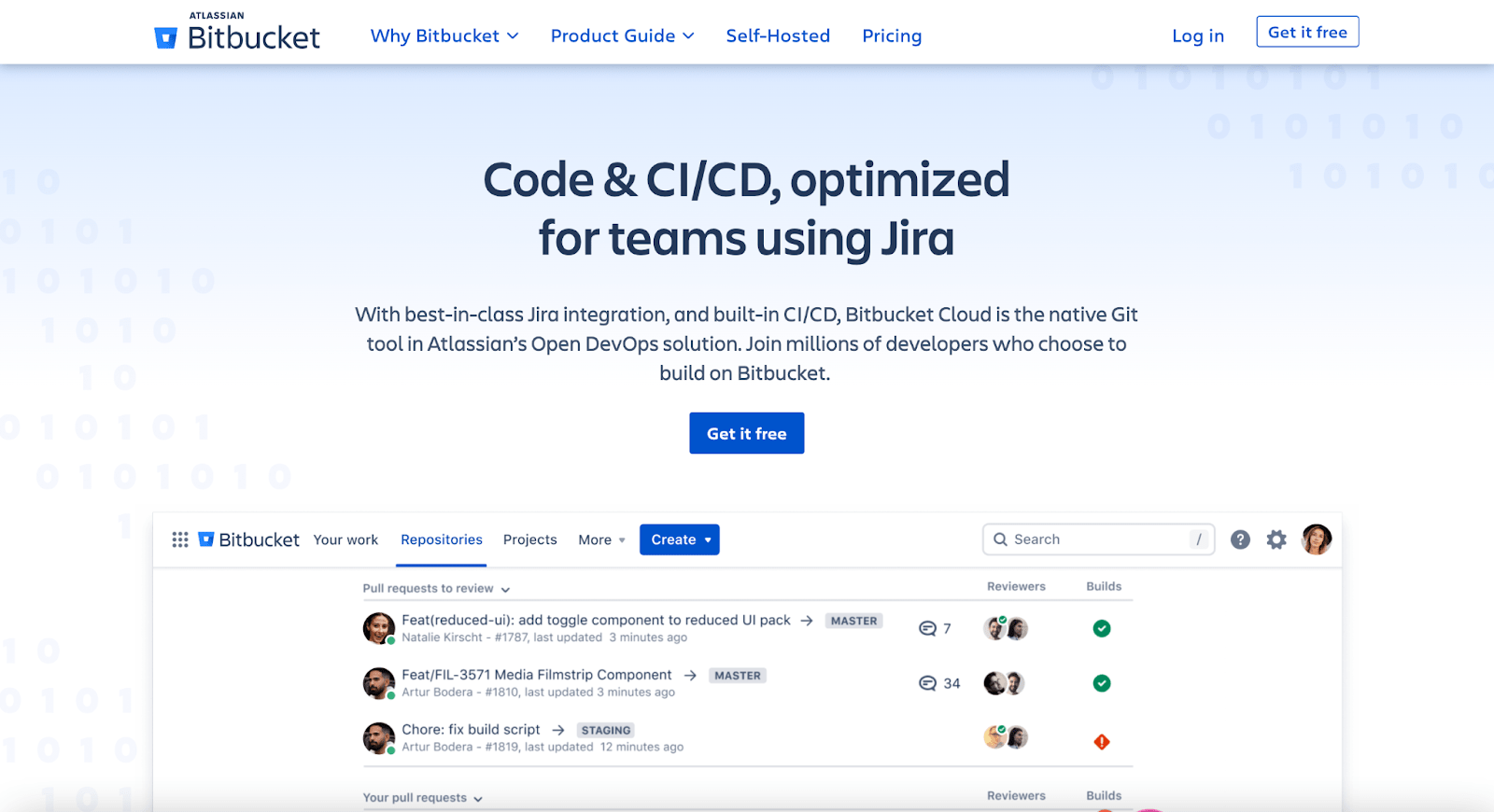Open the help question mark icon
Screen dimensions: 1494x812
1240,539
